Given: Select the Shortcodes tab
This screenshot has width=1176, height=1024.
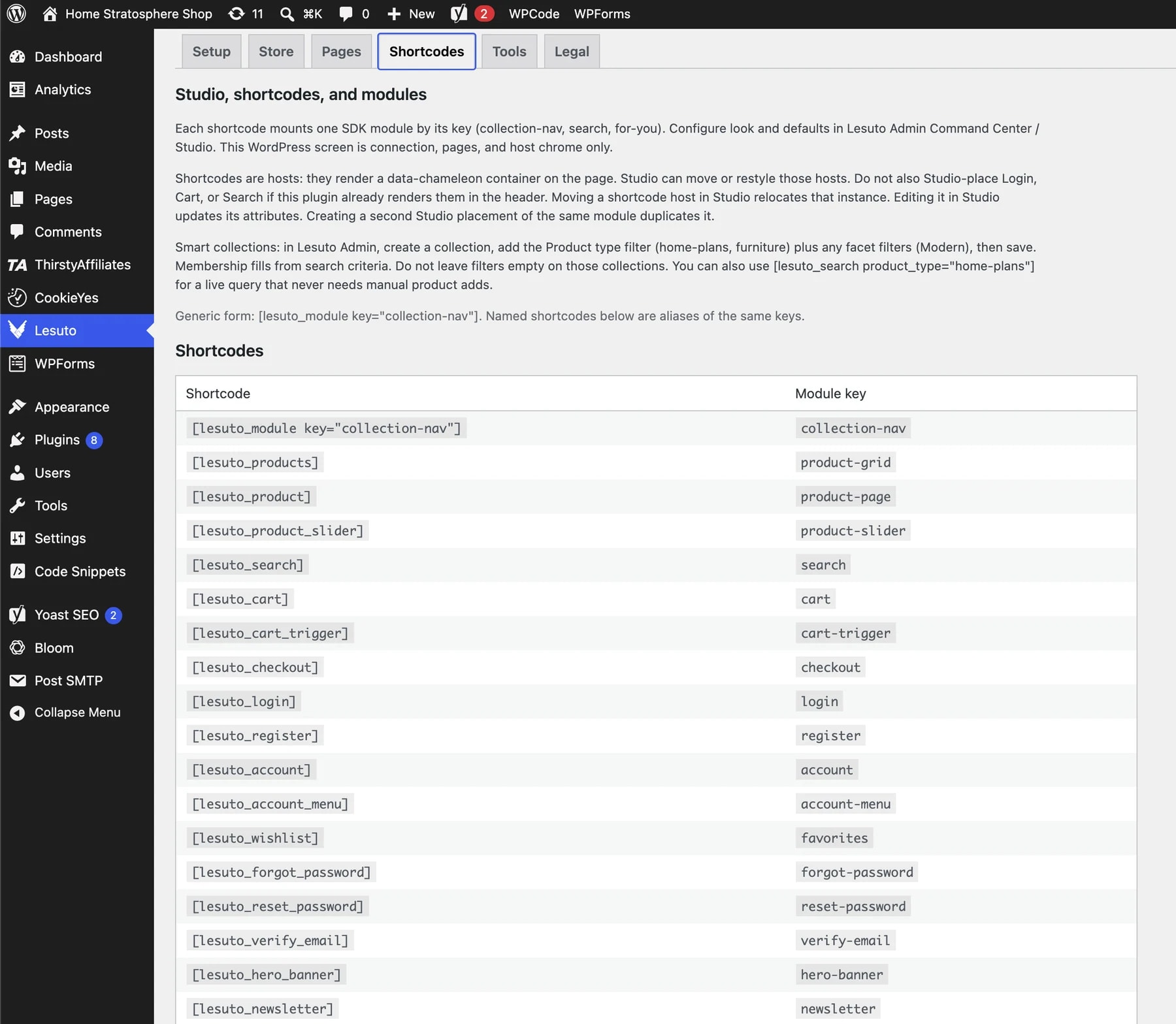Looking at the screenshot, I should click(427, 52).
